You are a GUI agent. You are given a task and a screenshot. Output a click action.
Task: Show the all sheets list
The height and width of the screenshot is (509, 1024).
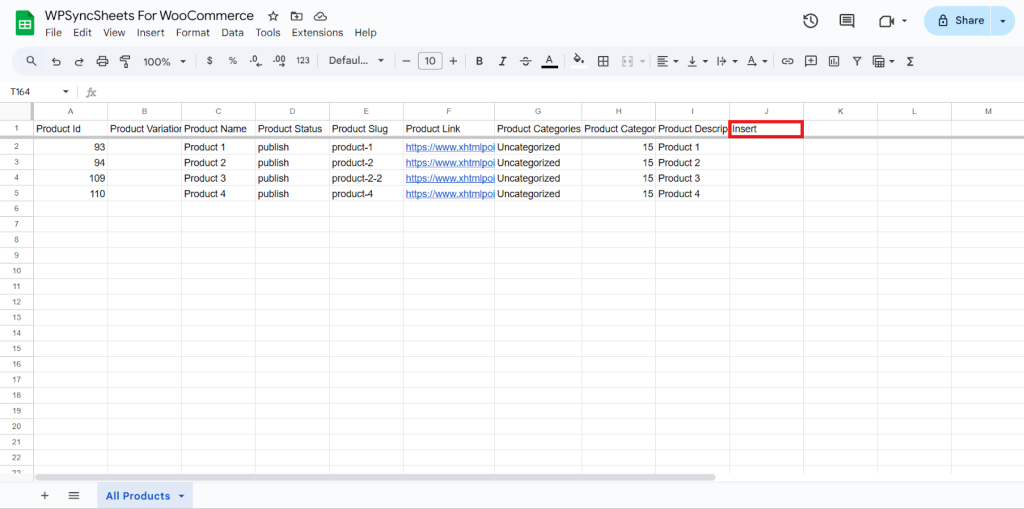pyautogui.click(x=74, y=495)
